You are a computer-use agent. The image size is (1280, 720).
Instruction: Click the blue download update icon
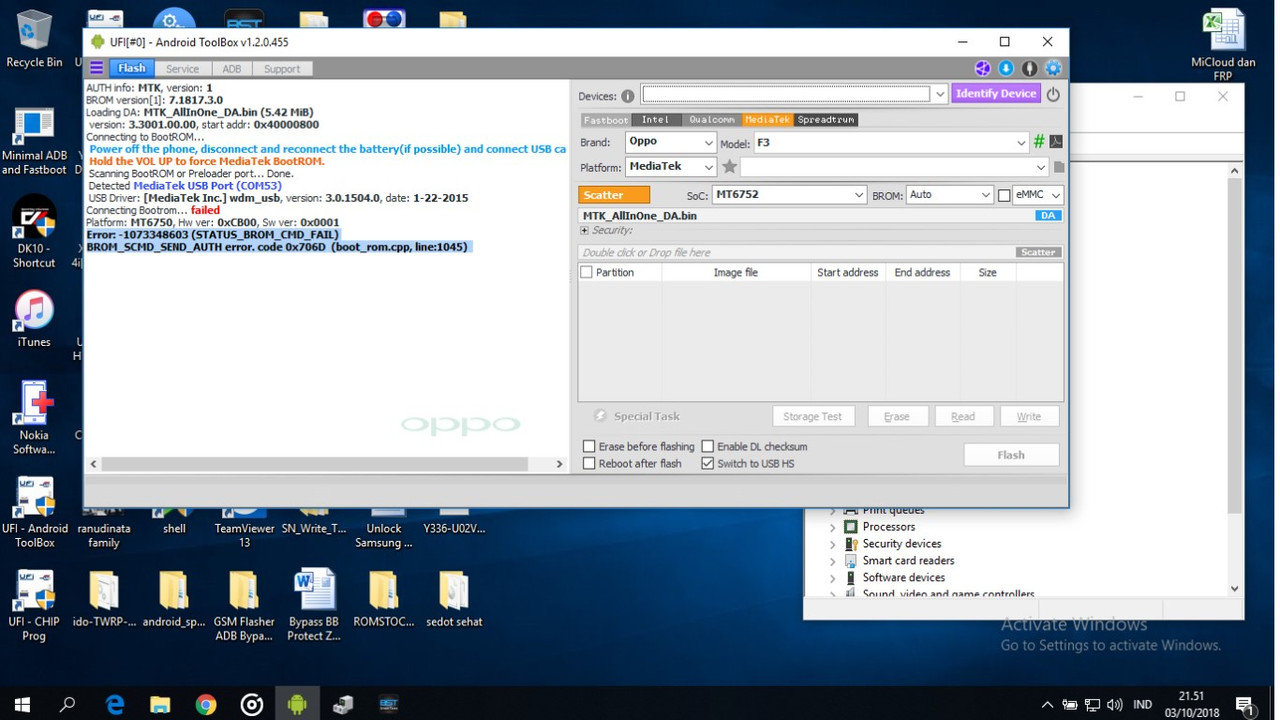pyautogui.click(x=1006, y=68)
